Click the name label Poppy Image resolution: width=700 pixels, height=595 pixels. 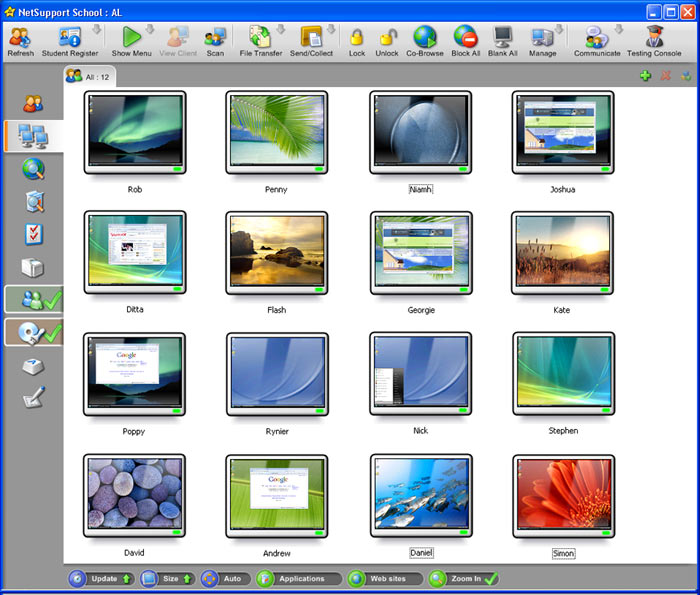(x=133, y=431)
